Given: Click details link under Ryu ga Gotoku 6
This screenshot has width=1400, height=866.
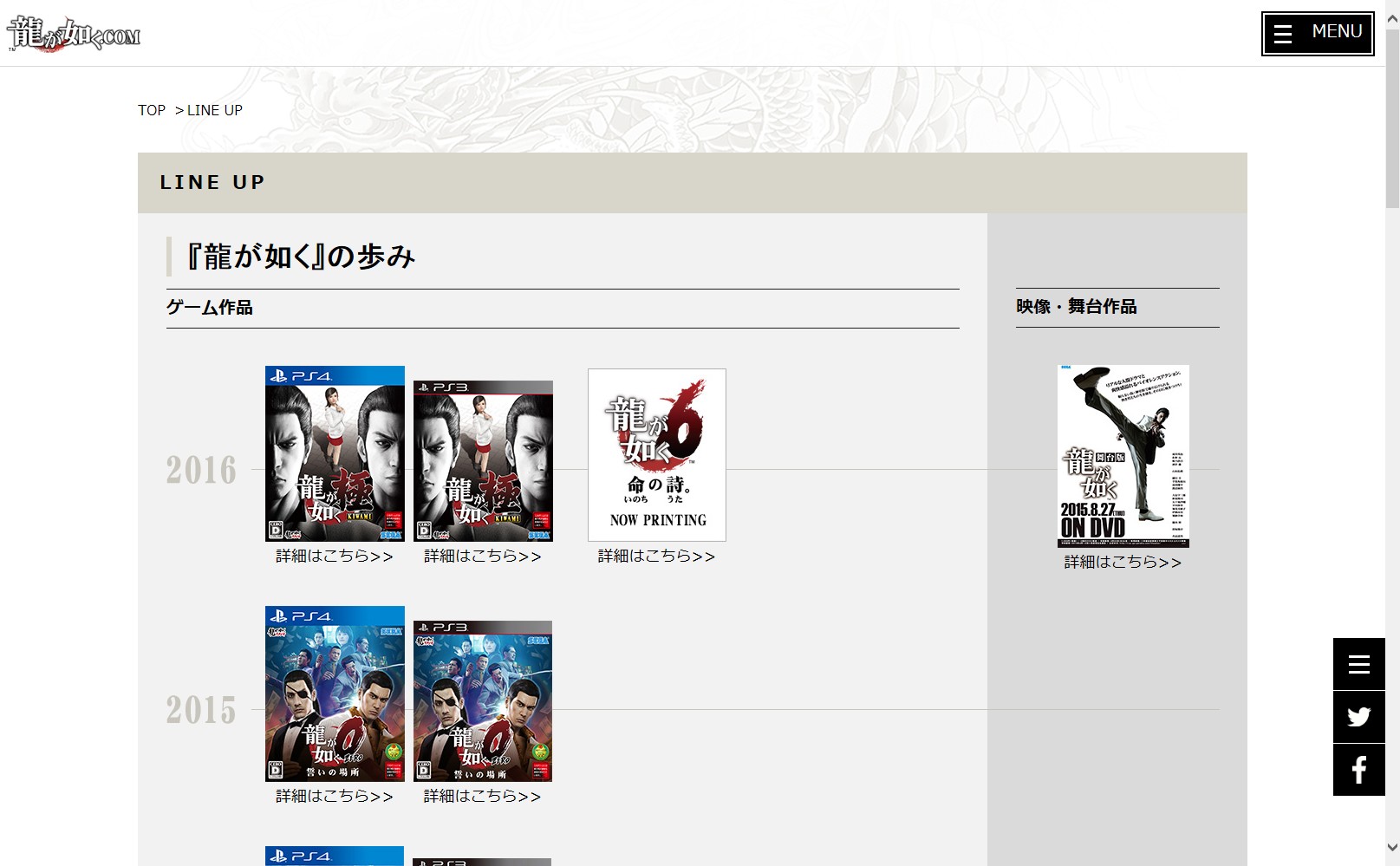Looking at the screenshot, I should coord(657,556).
